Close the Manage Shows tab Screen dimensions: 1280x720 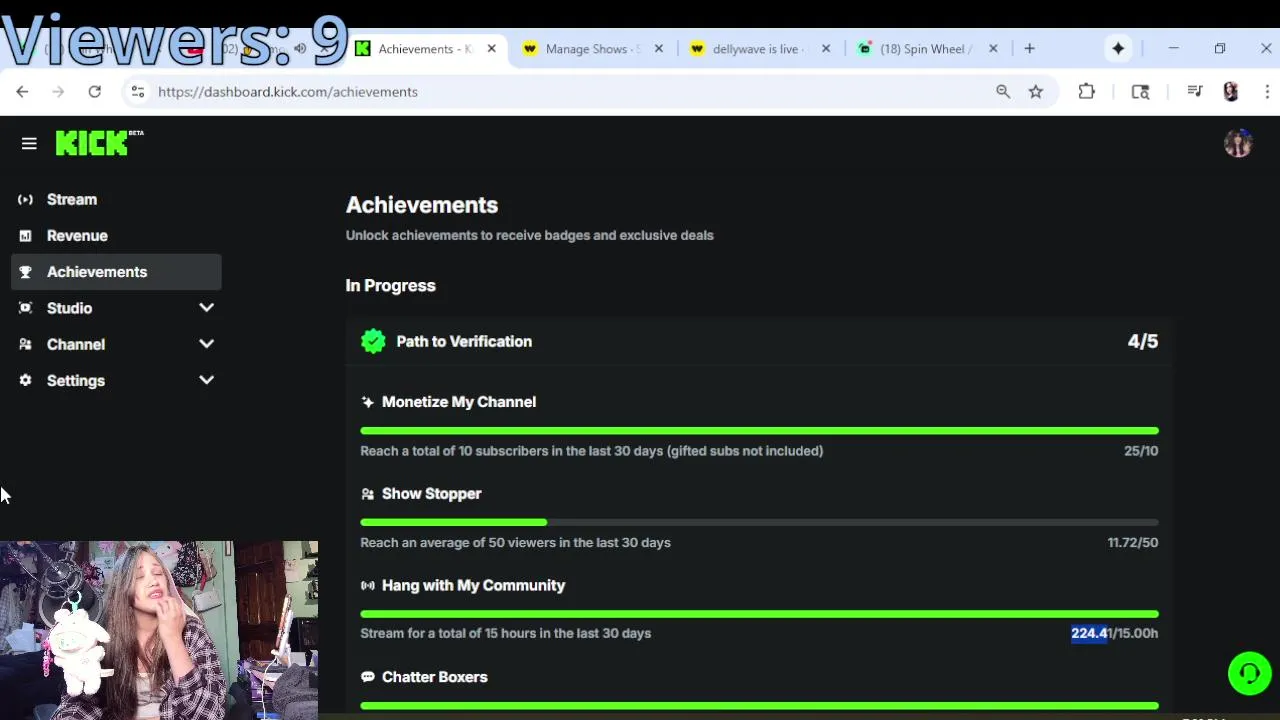point(658,49)
